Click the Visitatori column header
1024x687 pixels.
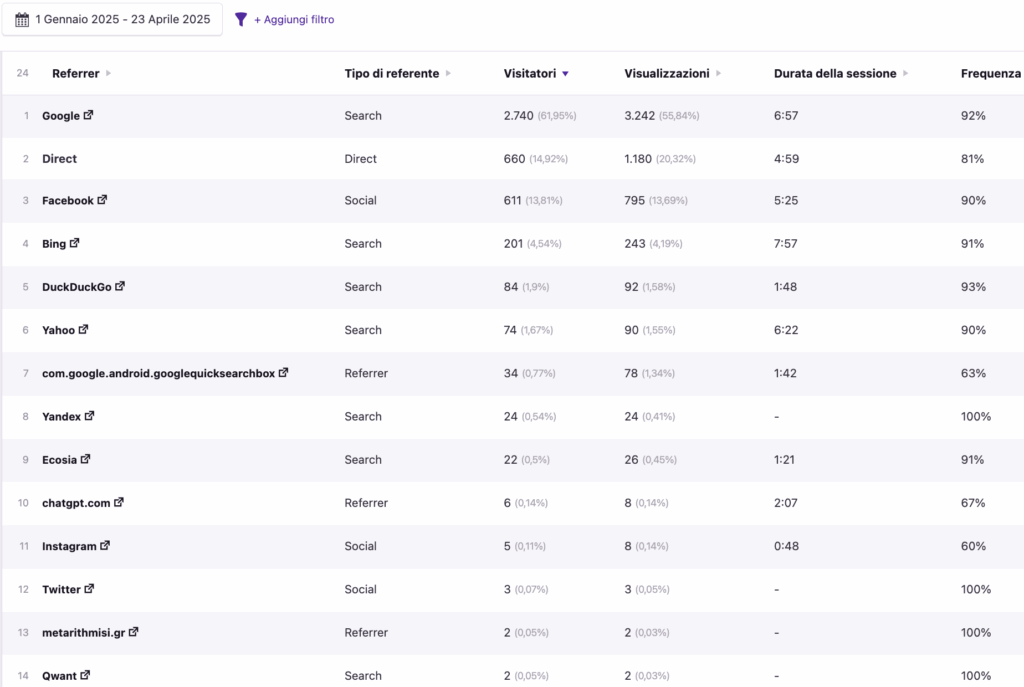pyautogui.click(x=530, y=73)
